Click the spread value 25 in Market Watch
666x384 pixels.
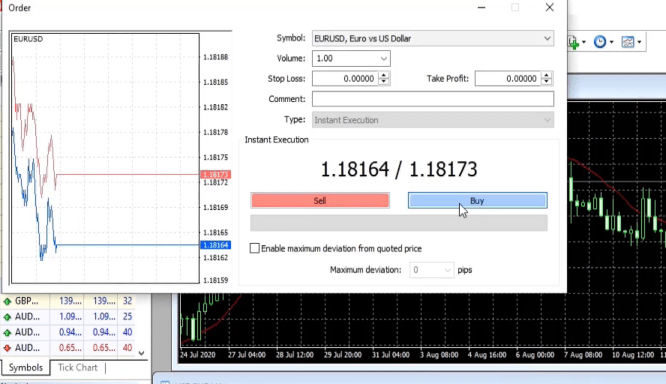(127, 317)
